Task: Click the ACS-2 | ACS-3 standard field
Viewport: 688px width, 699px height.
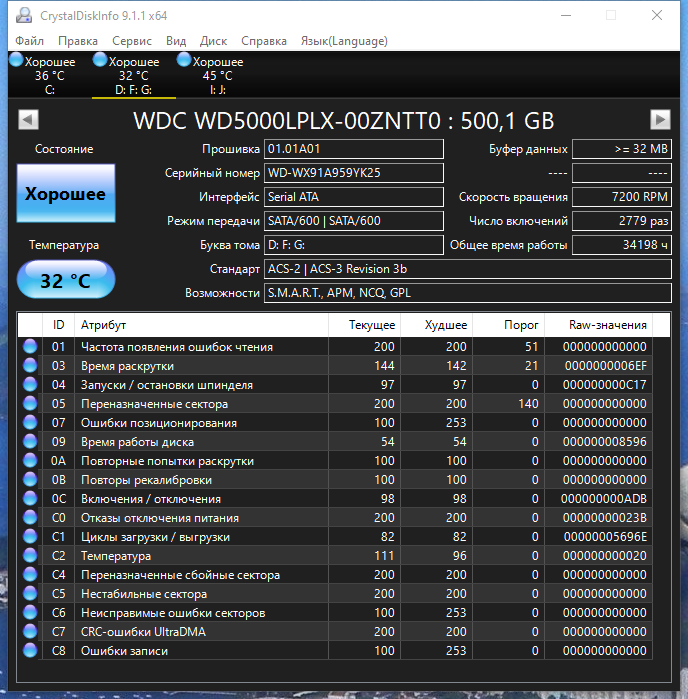Action: click(468, 269)
